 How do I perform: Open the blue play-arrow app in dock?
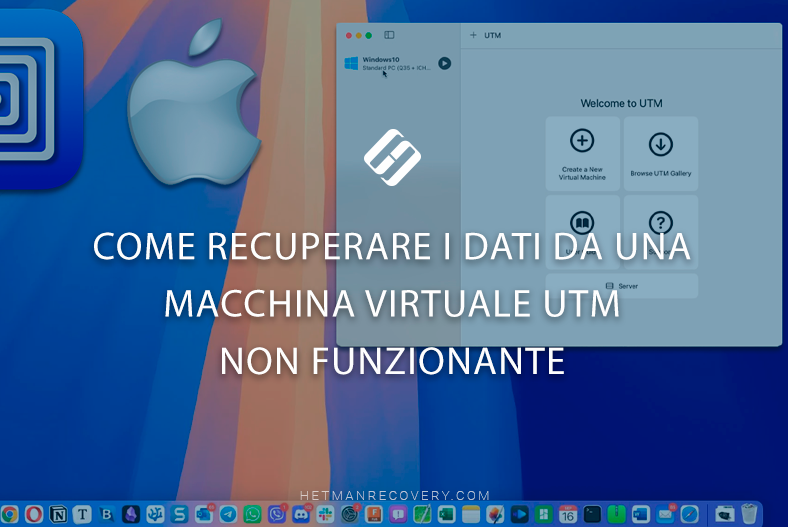[x=519, y=514]
